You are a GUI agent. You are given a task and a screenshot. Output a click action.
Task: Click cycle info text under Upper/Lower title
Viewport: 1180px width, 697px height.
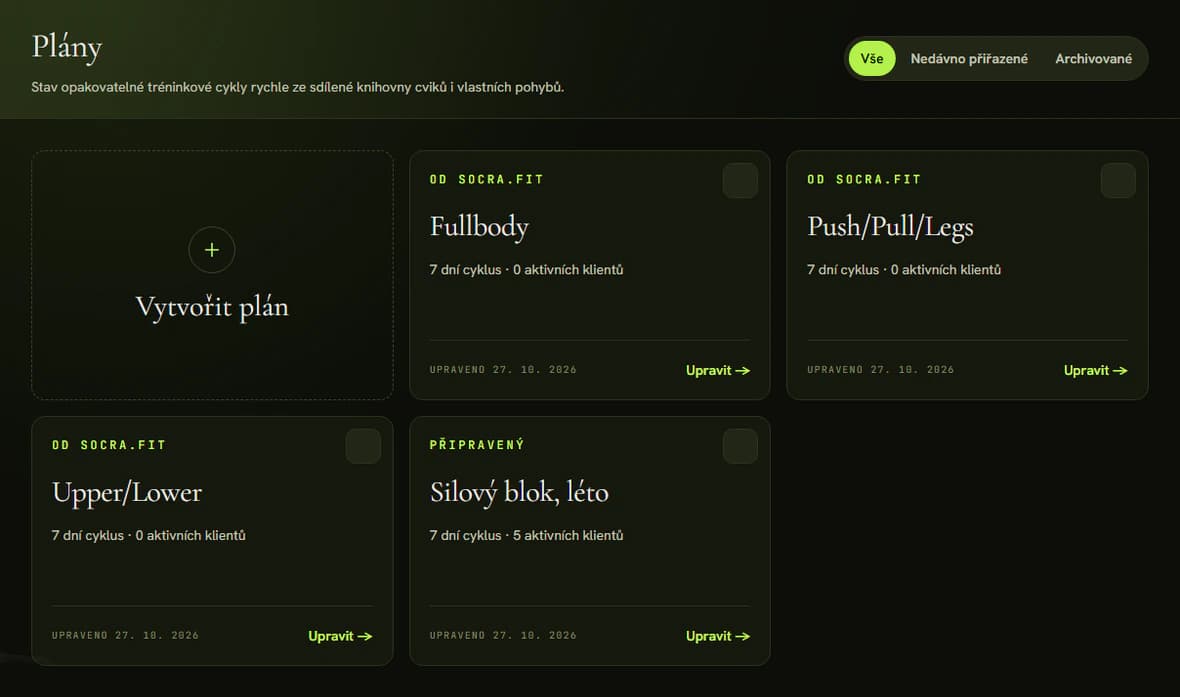click(x=148, y=535)
